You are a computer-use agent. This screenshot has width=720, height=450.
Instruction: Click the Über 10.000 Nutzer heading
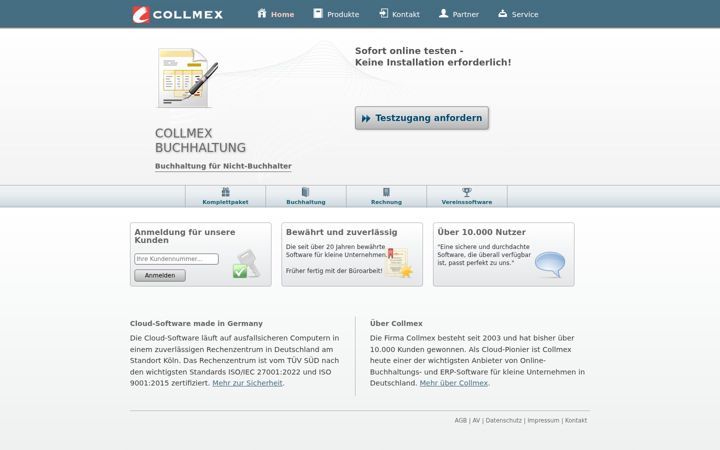pyautogui.click(x=481, y=232)
